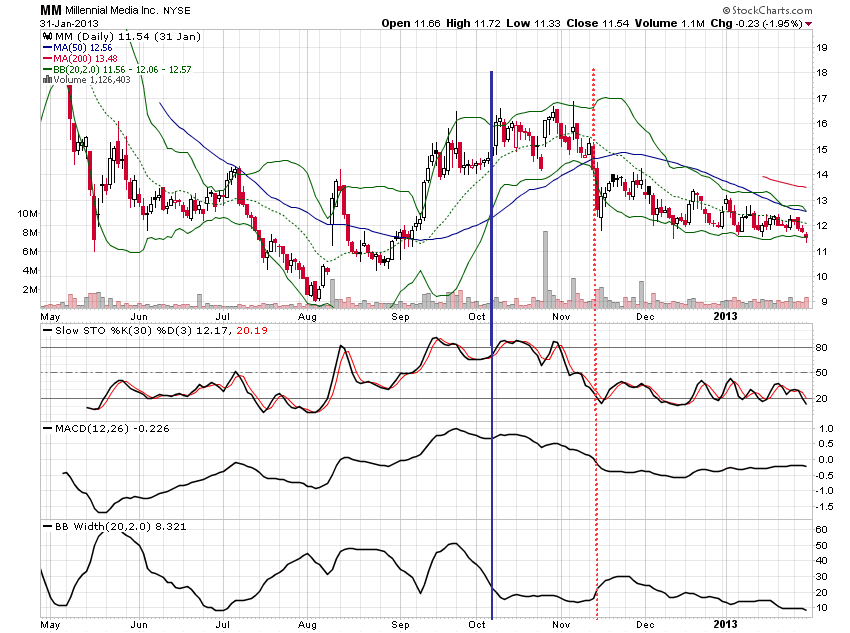This screenshot has height=633, width=850.
Task: Click the Slow STO %K(30) %D(3) label
Action: (x=124, y=330)
